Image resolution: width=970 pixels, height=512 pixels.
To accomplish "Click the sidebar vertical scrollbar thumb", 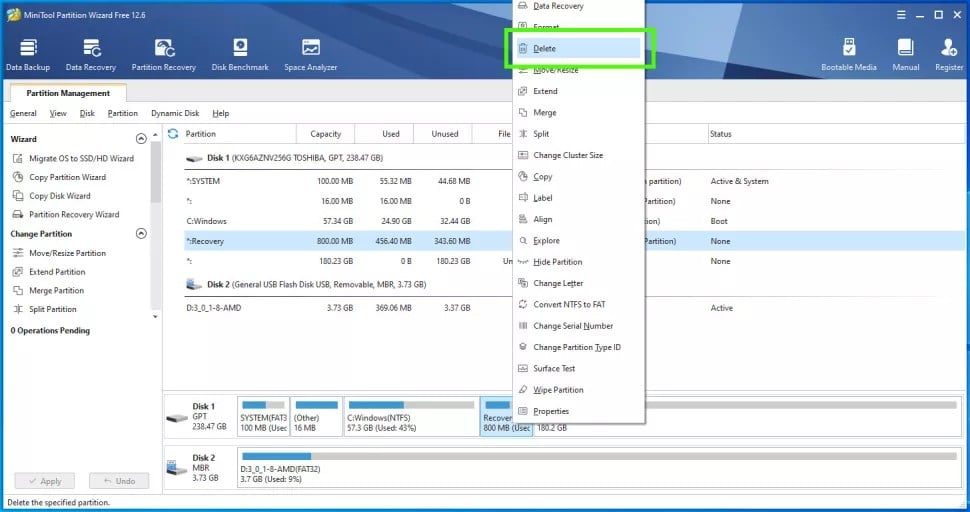I will [155, 172].
